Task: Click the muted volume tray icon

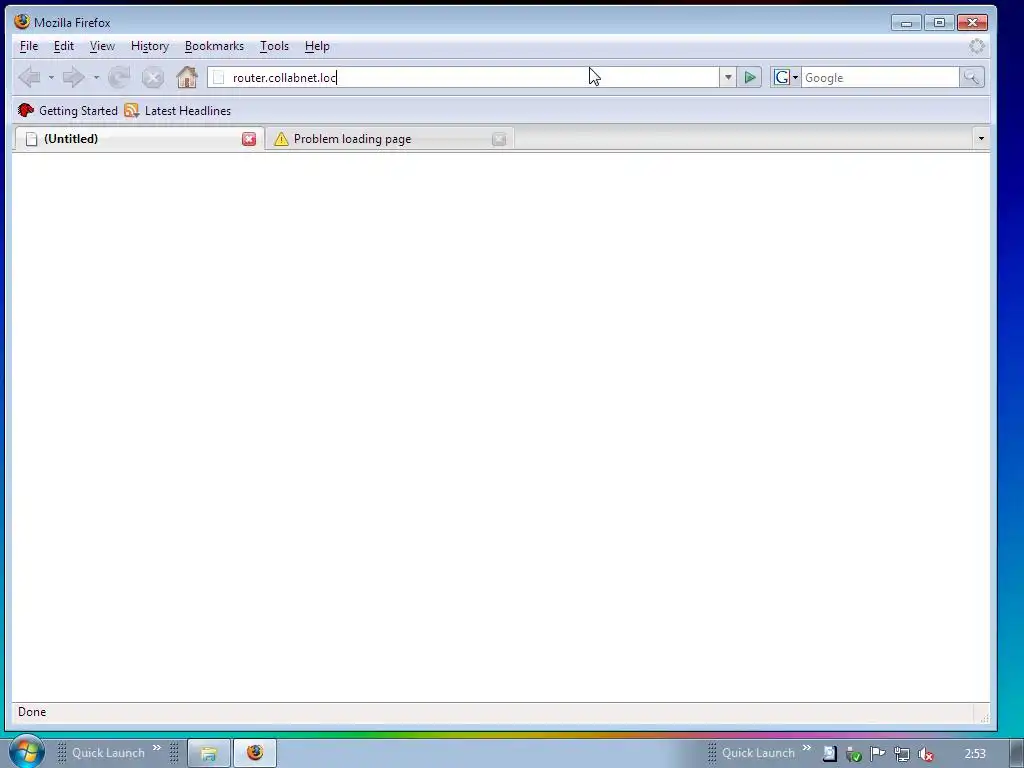Action: coord(926,754)
